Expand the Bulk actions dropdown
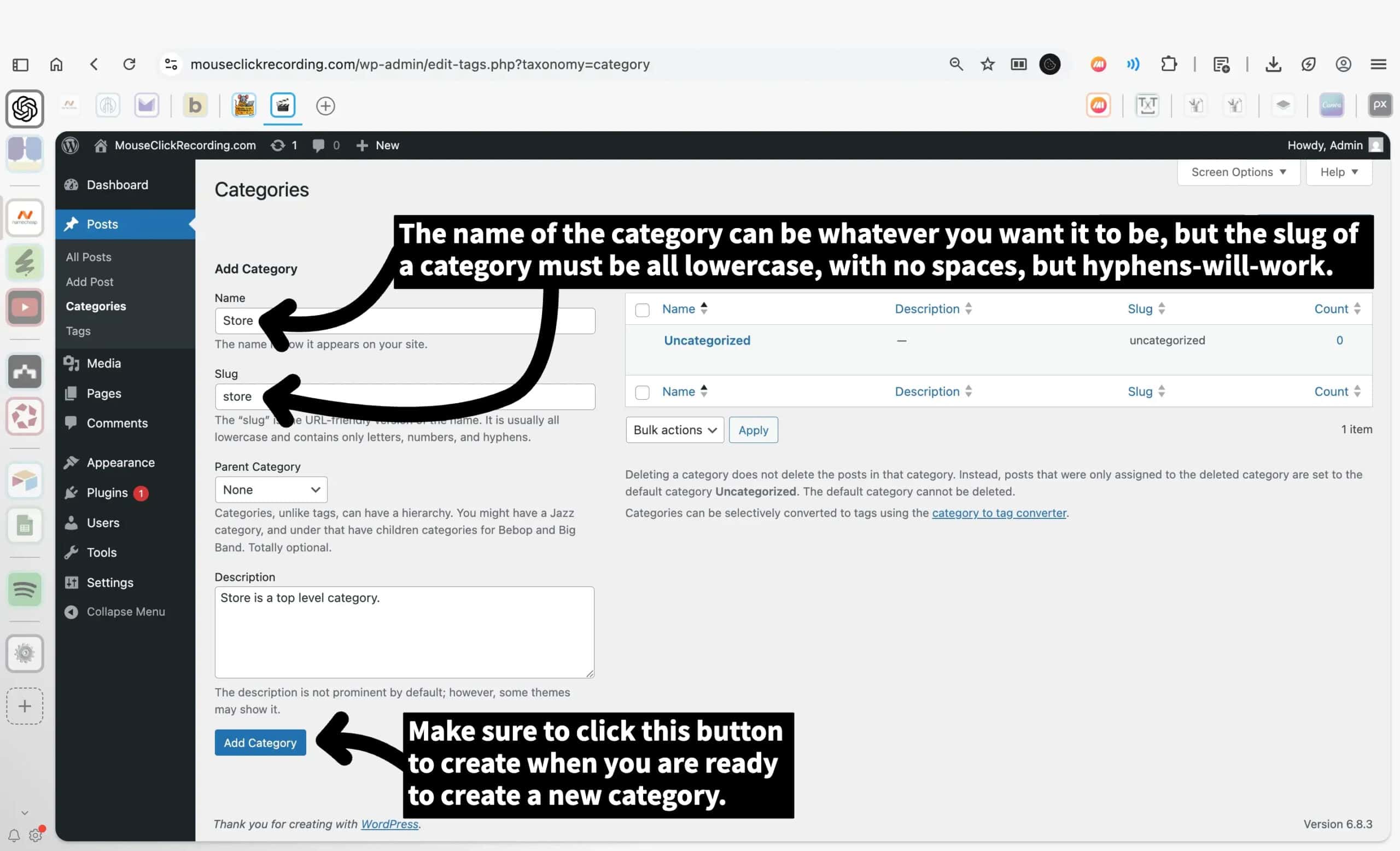The image size is (1400, 851). (674, 430)
